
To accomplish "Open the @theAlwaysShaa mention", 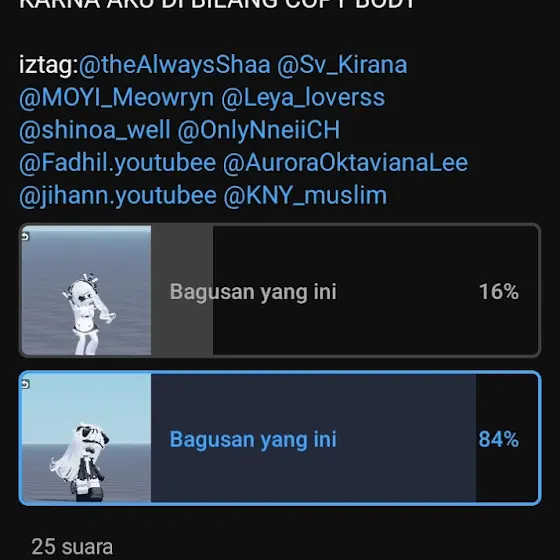I will coord(175,65).
